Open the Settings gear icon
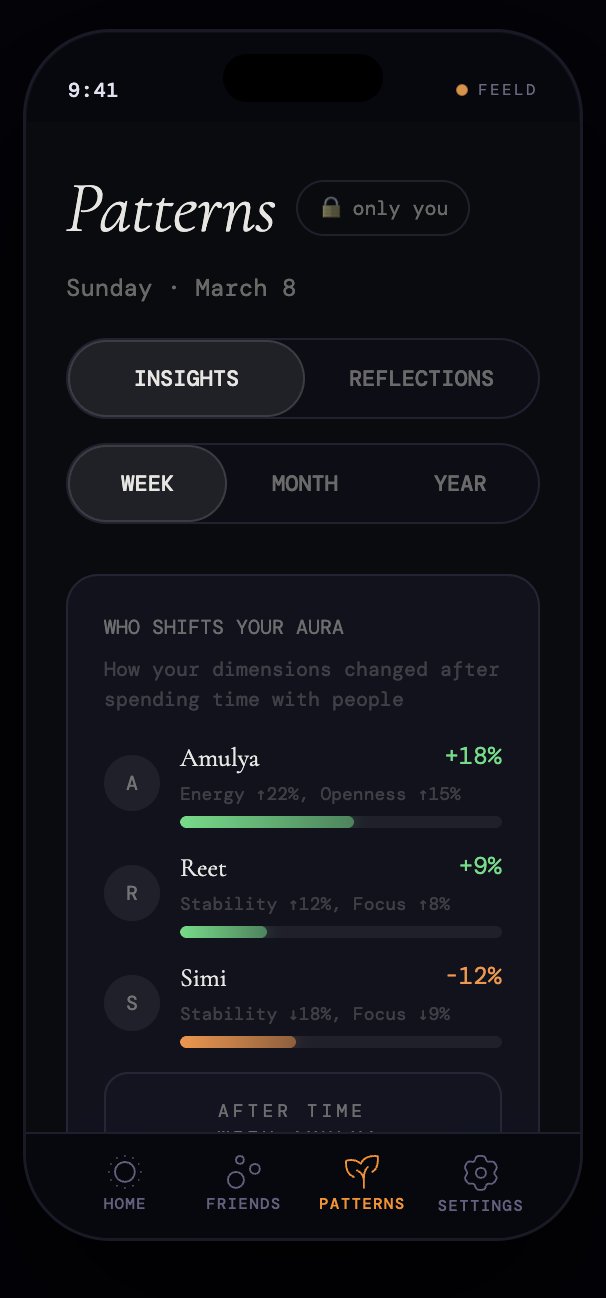Viewport: 606px width, 1298px height. pyautogui.click(x=480, y=1172)
